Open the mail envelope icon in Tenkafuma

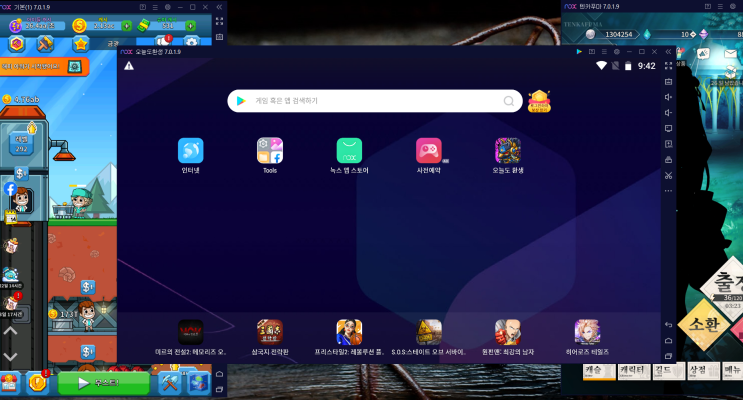[x=732, y=54]
